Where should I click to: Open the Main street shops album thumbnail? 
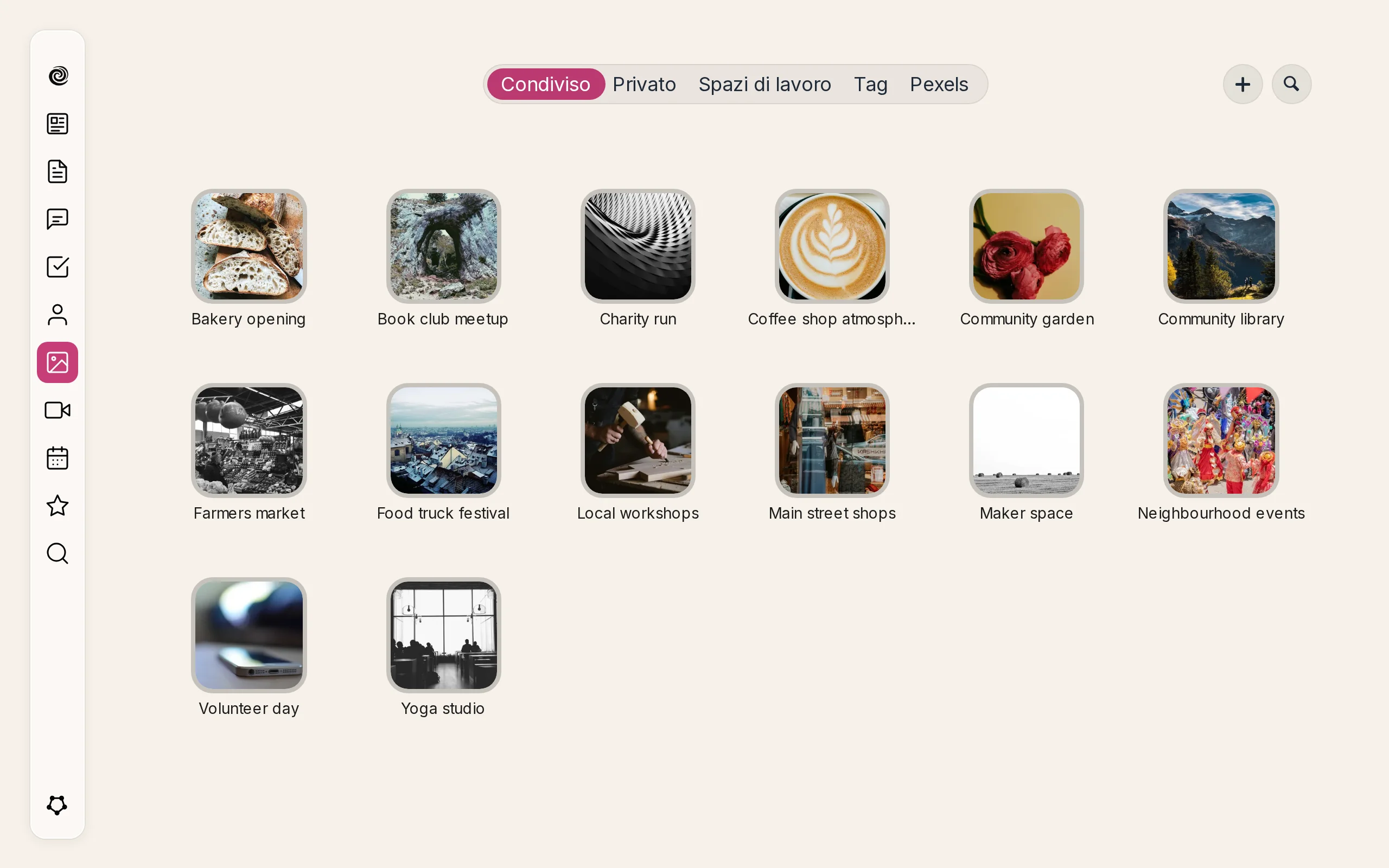pos(832,441)
